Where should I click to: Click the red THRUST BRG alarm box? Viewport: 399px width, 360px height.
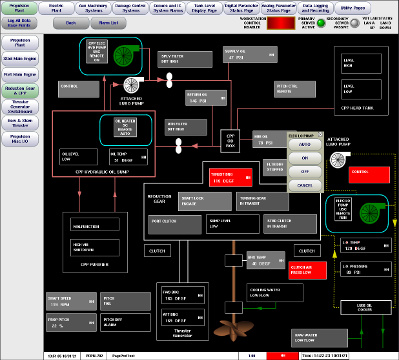coord(231,178)
